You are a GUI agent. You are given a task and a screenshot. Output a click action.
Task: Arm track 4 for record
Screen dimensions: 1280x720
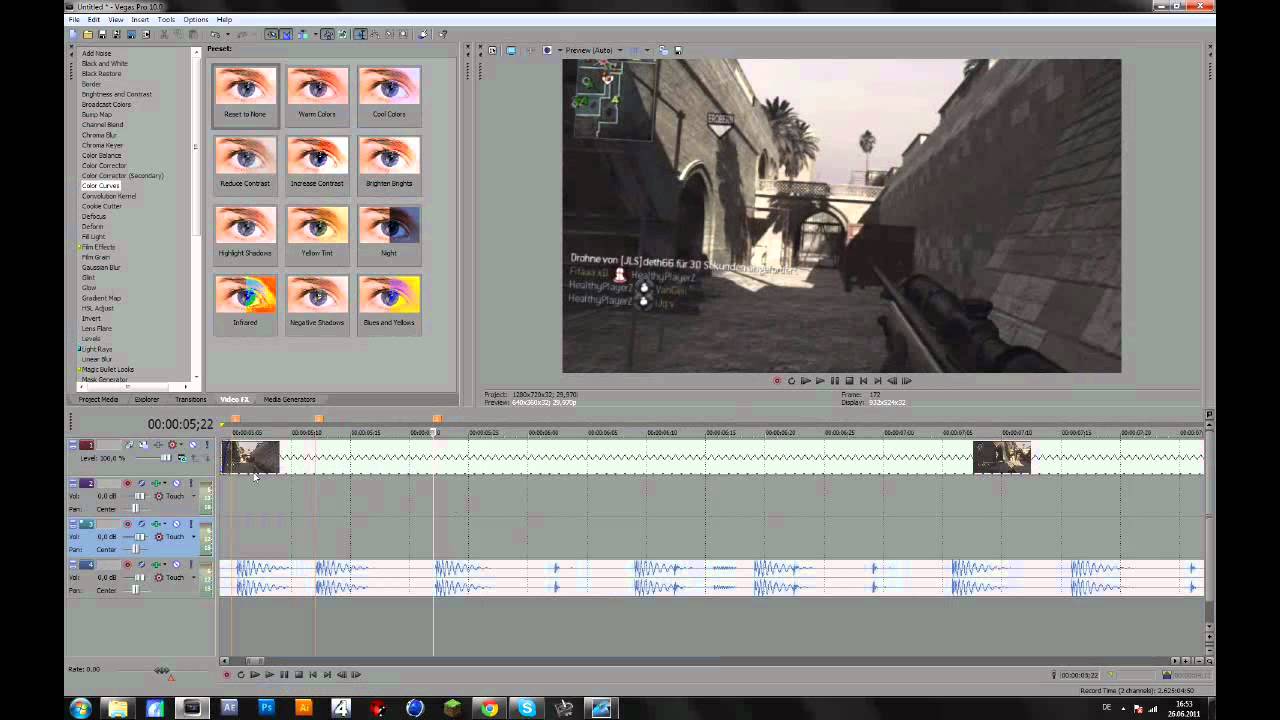point(127,564)
